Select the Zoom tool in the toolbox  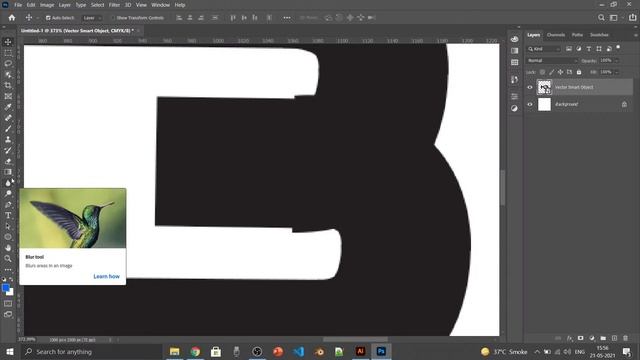(x=8, y=258)
